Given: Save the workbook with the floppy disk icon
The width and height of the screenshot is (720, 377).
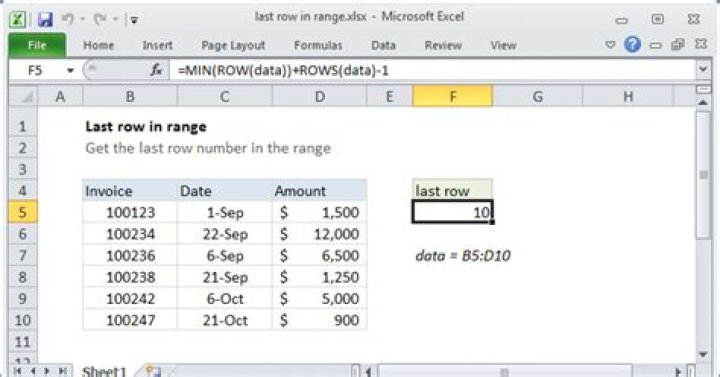Looking at the screenshot, I should (x=45, y=19).
